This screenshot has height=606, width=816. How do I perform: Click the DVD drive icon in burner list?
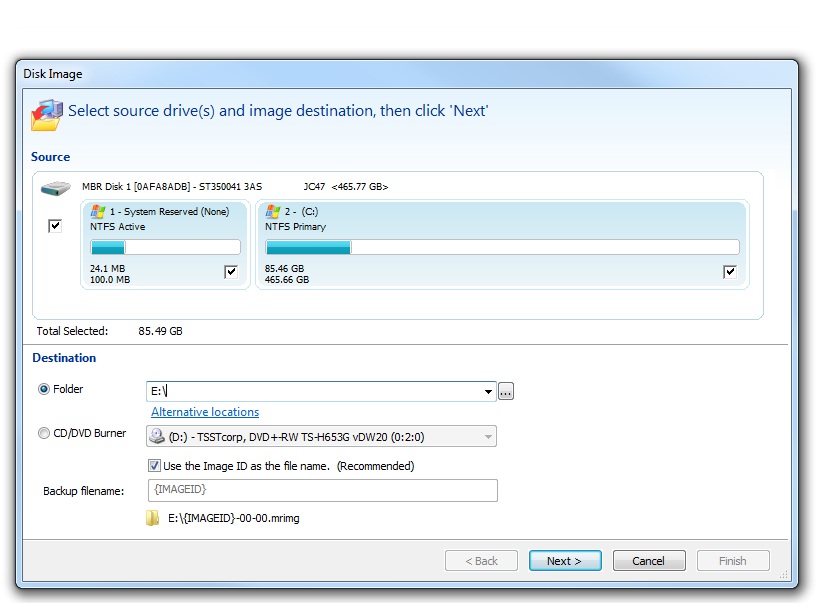point(157,436)
